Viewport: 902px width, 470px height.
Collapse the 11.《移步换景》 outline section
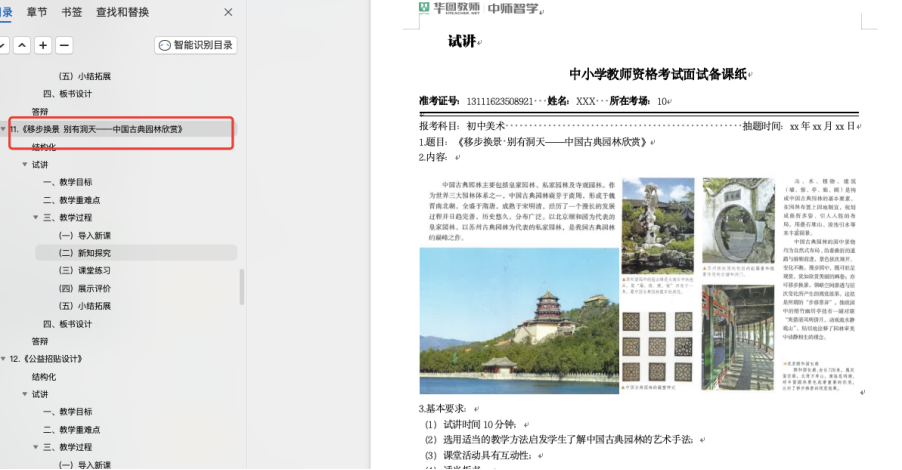4,129
